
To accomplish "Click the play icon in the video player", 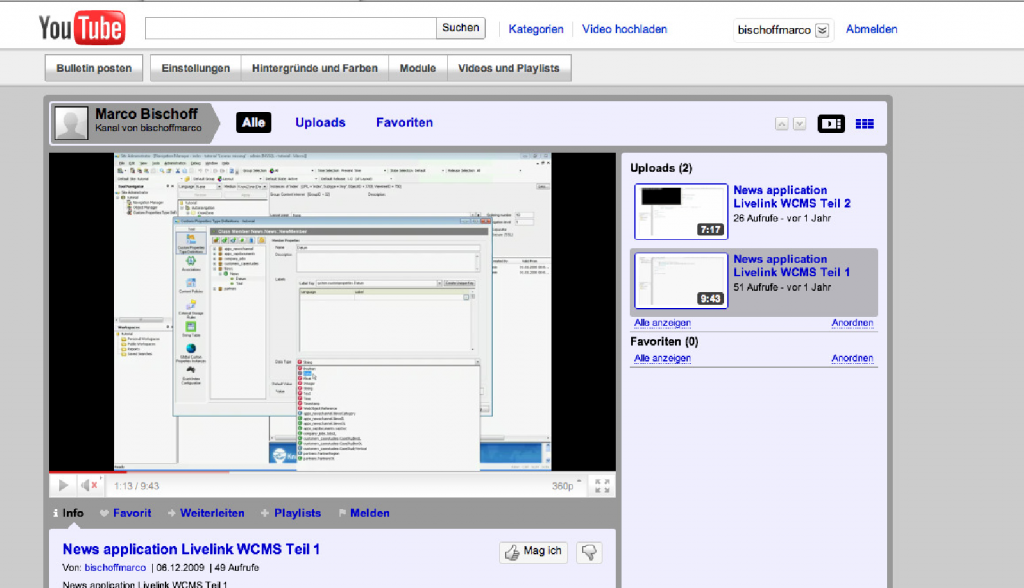I will coord(62,484).
